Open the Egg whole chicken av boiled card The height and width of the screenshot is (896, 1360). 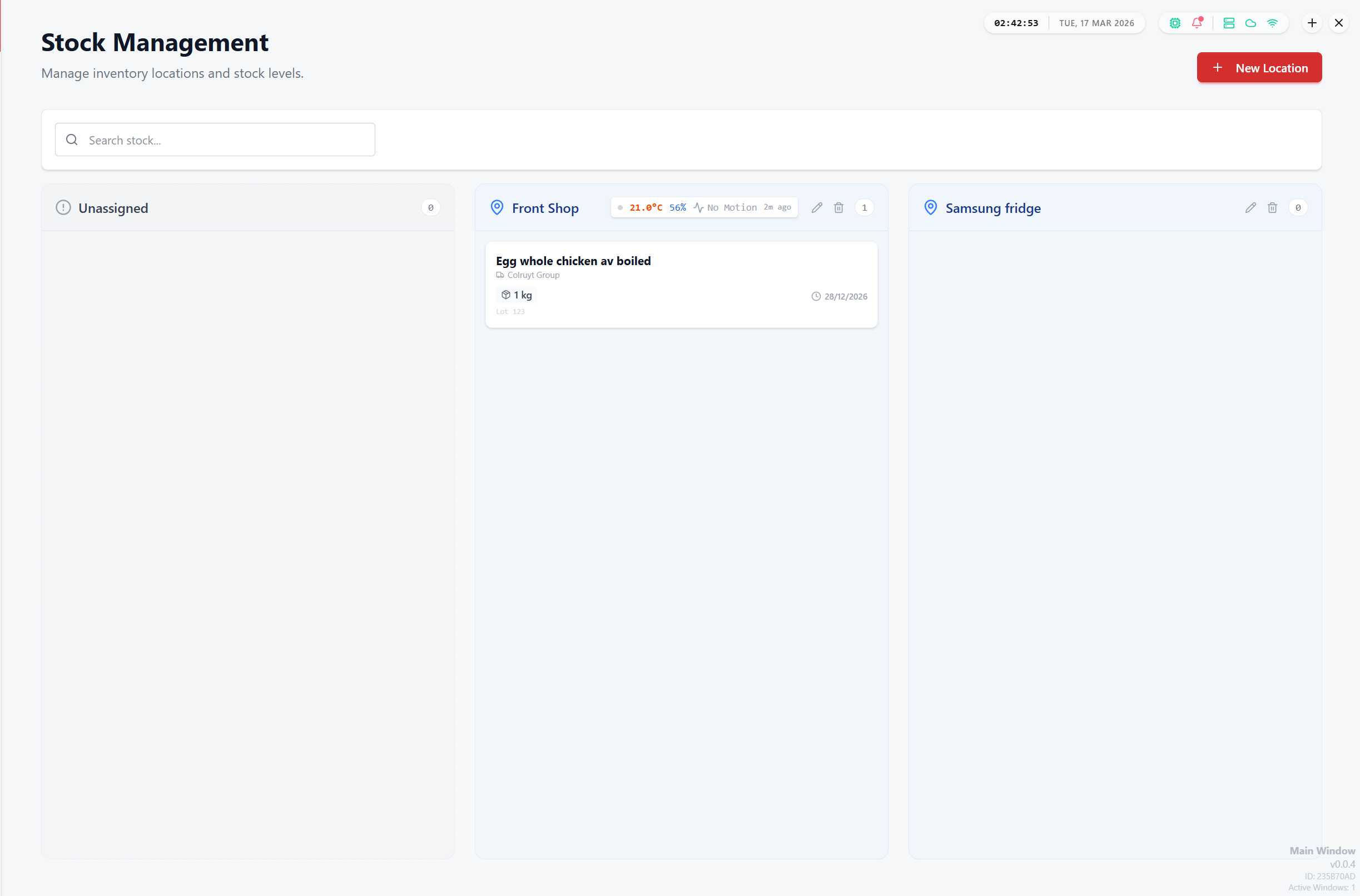(681, 284)
